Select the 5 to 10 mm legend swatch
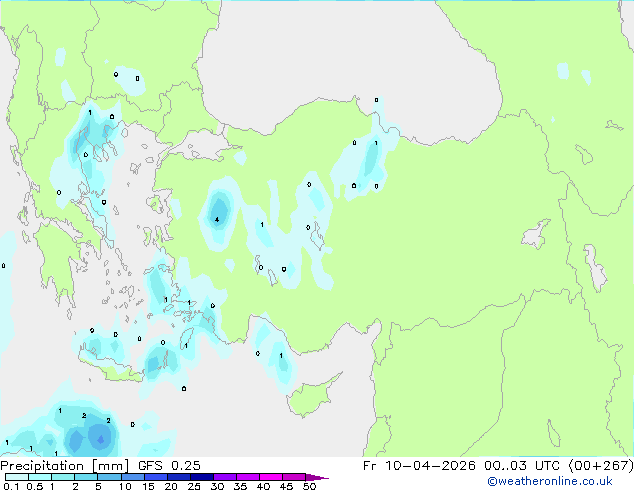The width and height of the screenshot is (634, 490). (109, 477)
